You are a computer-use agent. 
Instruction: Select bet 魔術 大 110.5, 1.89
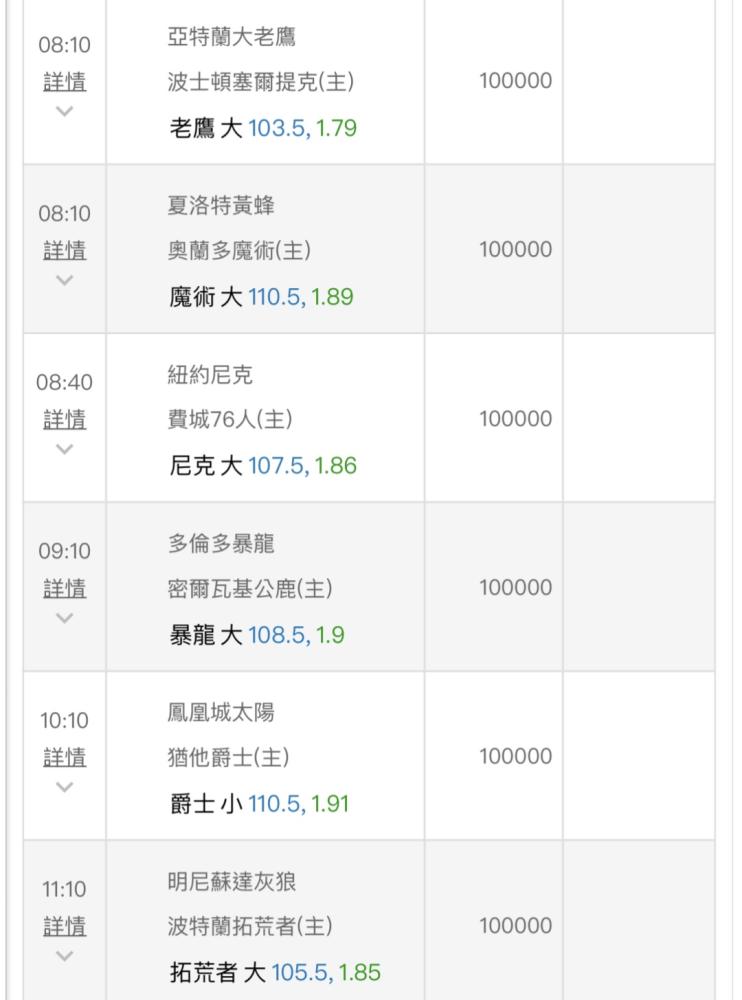pyautogui.click(x=261, y=297)
